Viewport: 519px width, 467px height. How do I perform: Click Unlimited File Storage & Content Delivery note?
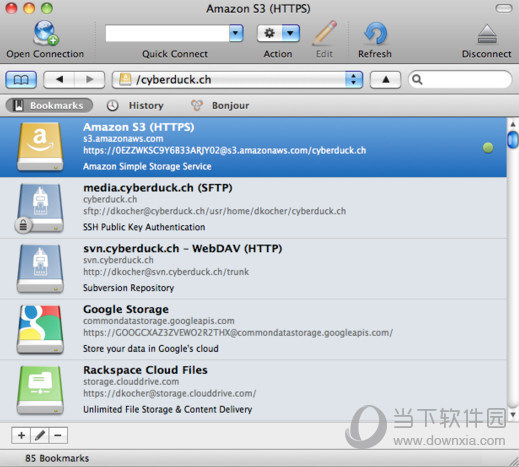[168, 409]
